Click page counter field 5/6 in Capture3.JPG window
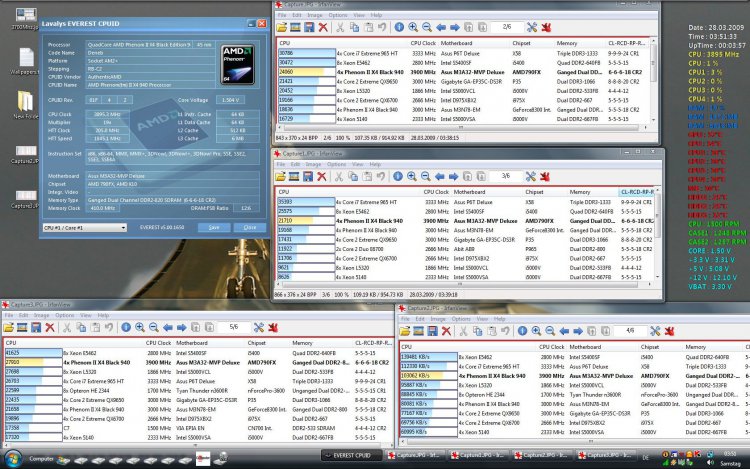 coord(233,327)
